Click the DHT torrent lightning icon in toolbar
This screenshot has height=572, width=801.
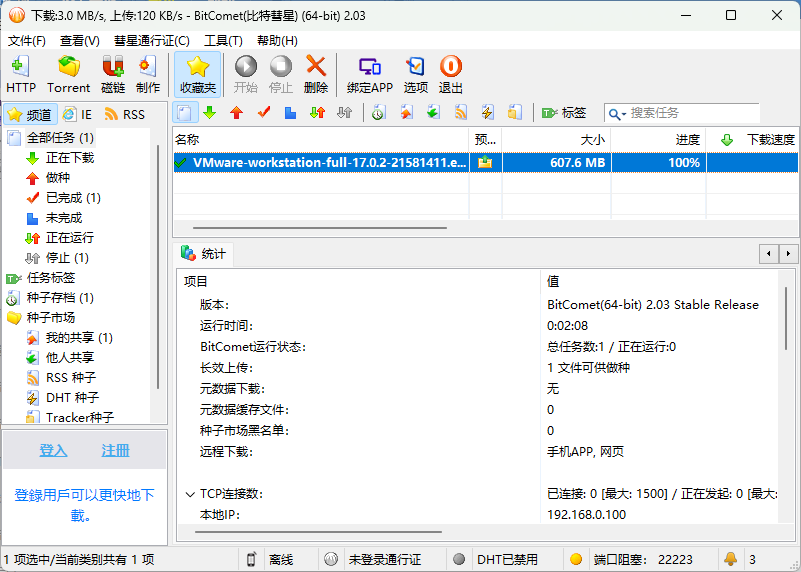click(487, 113)
